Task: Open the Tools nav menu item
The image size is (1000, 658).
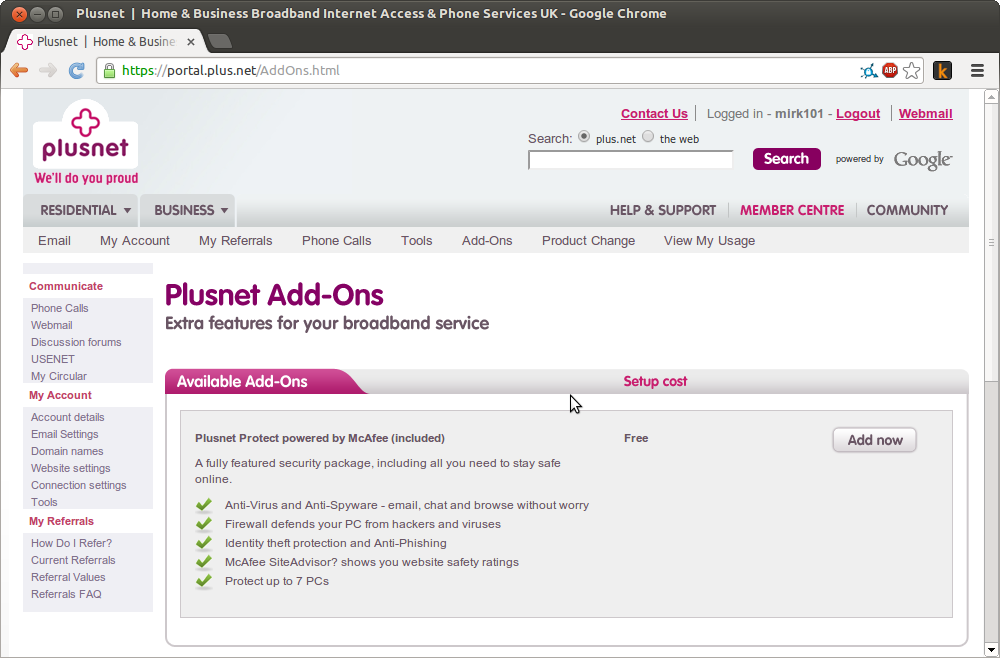Action: point(416,241)
